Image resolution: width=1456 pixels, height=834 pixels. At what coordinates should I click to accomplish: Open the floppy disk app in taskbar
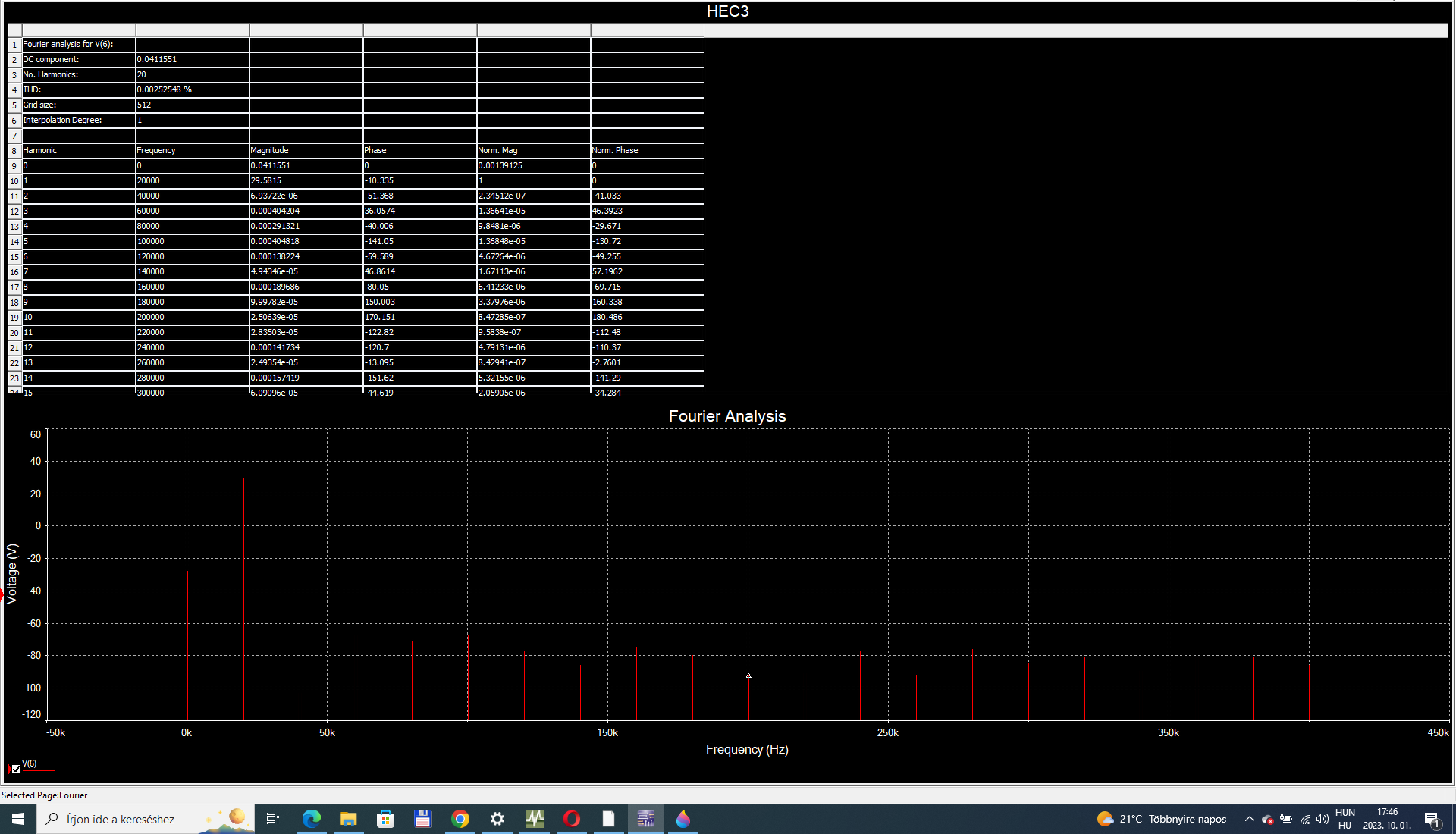click(x=423, y=819)
